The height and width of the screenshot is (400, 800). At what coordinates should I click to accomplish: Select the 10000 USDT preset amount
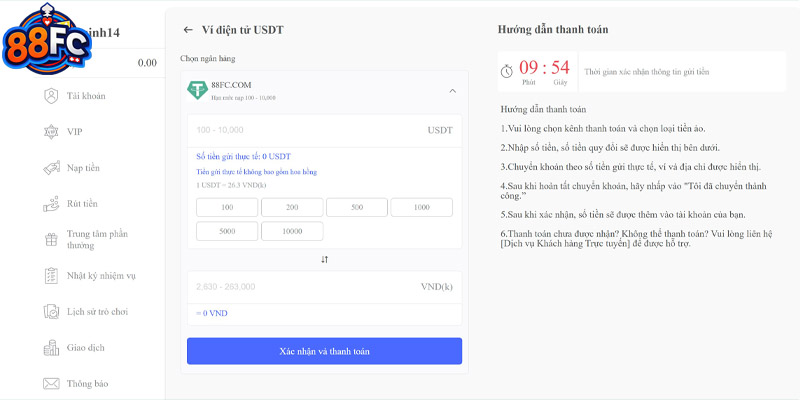click(x=292, y=231)
